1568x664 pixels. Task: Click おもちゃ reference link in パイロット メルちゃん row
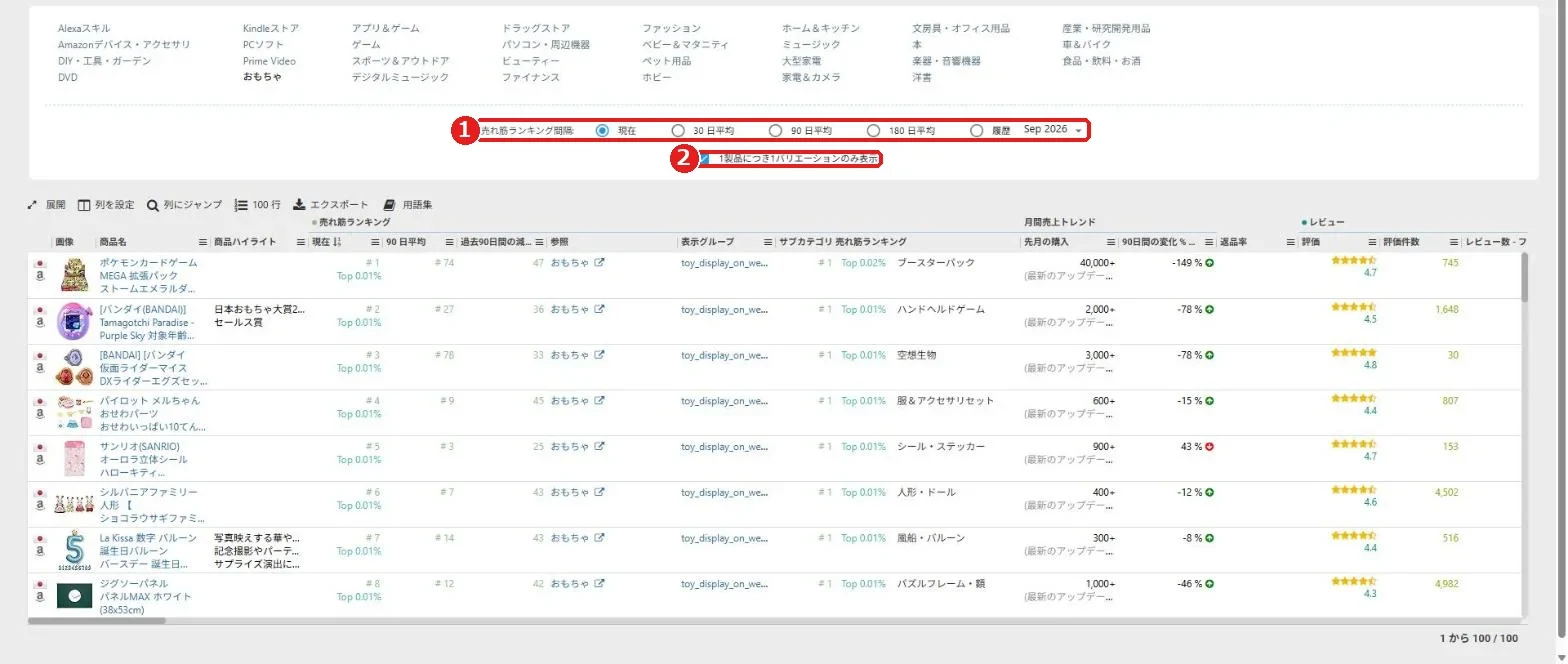[x=570, y=401]
